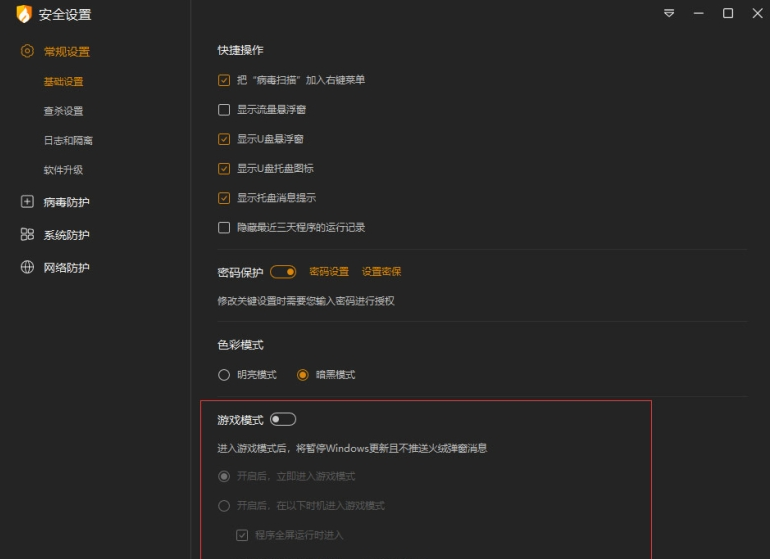Turn off the 密码保护 switch
This screenshot has width=770, height=559.
point(283,272)
